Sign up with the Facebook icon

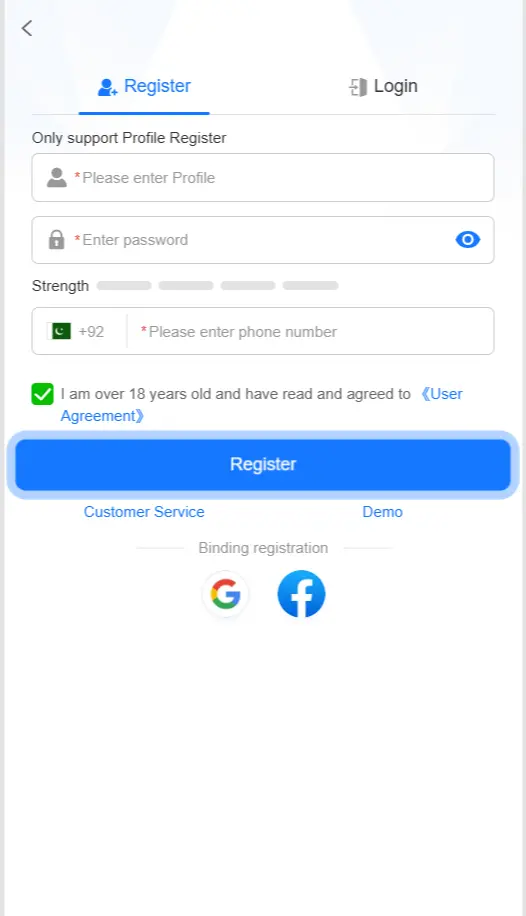point(301,594)
